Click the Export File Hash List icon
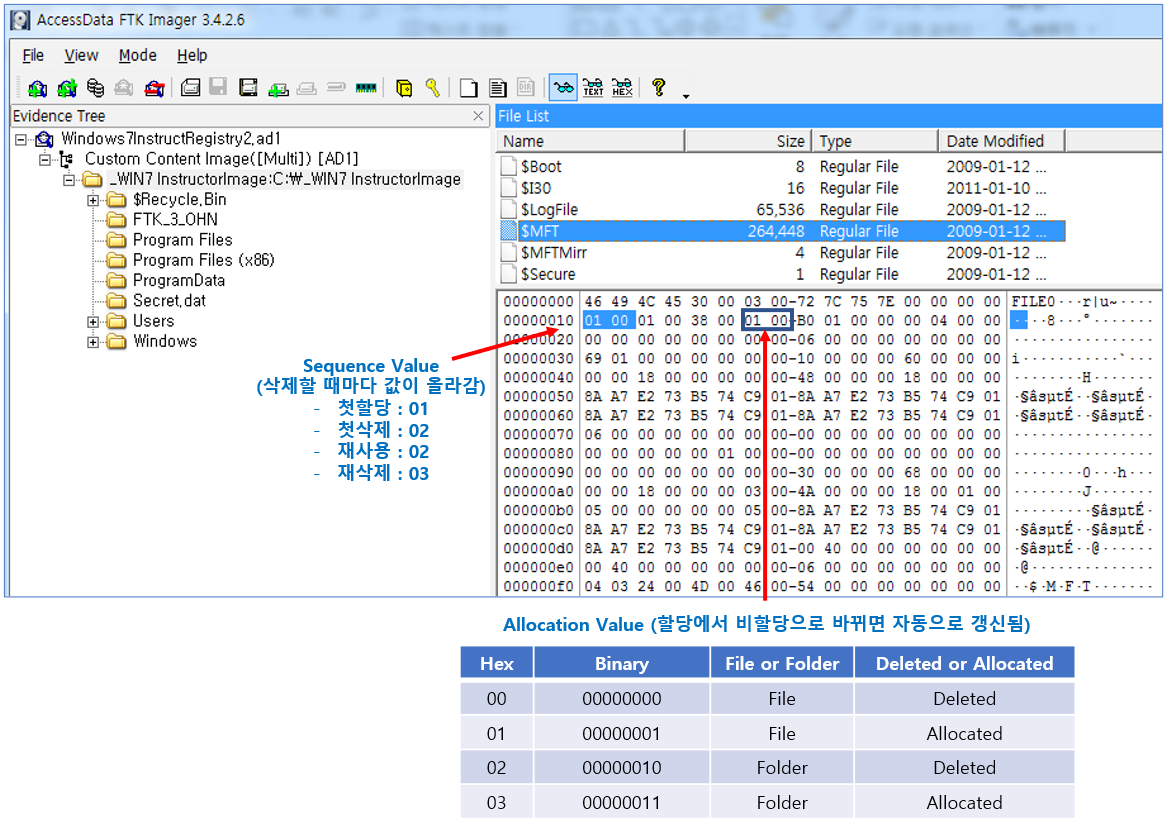1166x822 pixels. tap(497, 88)
